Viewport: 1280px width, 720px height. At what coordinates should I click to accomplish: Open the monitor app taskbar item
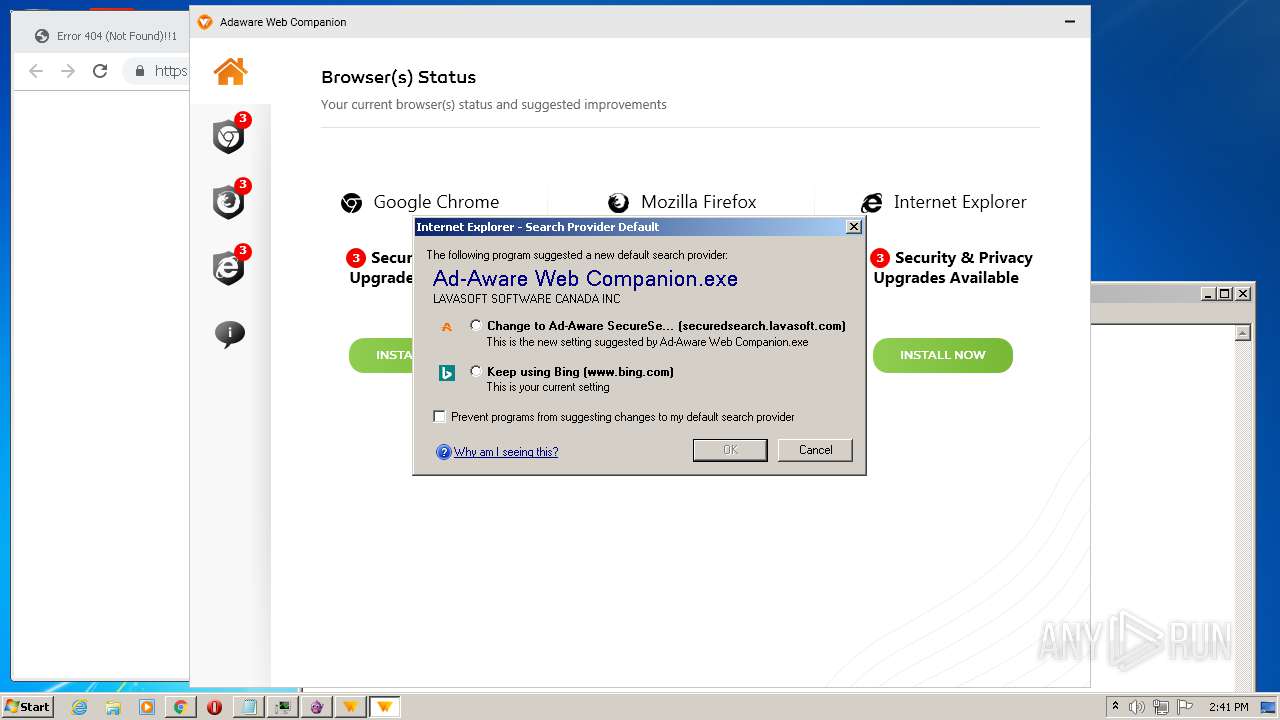(x=283, y=707)
